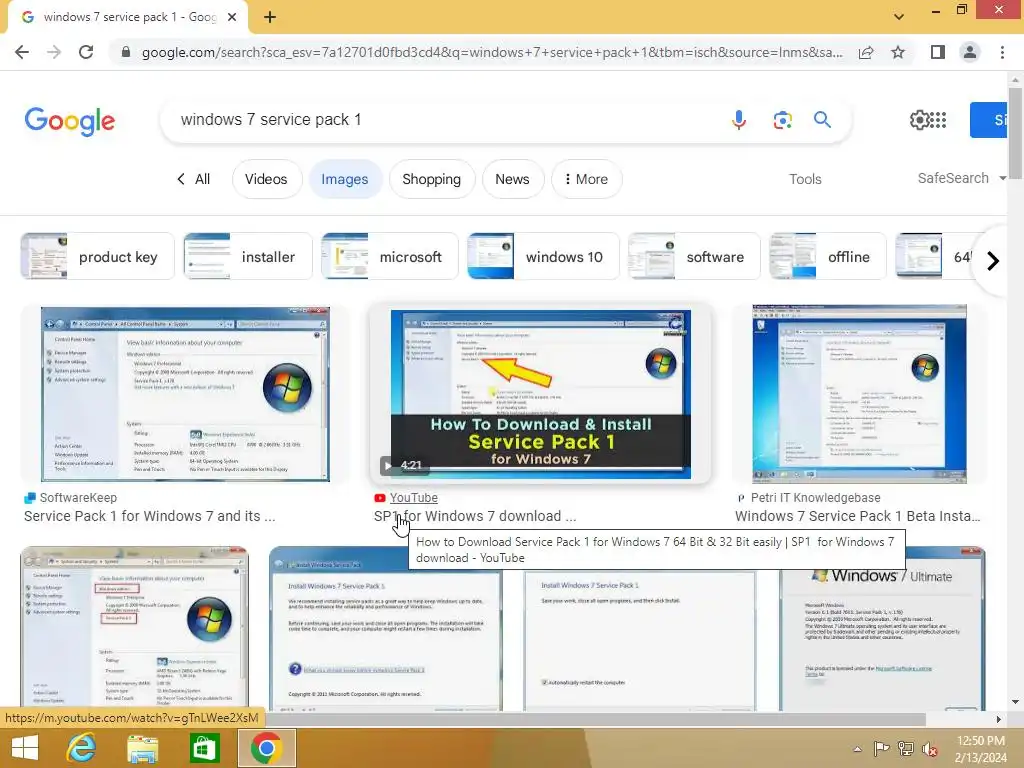
Task: Filter by microsoft chip
Action: (x=389, y=257)
